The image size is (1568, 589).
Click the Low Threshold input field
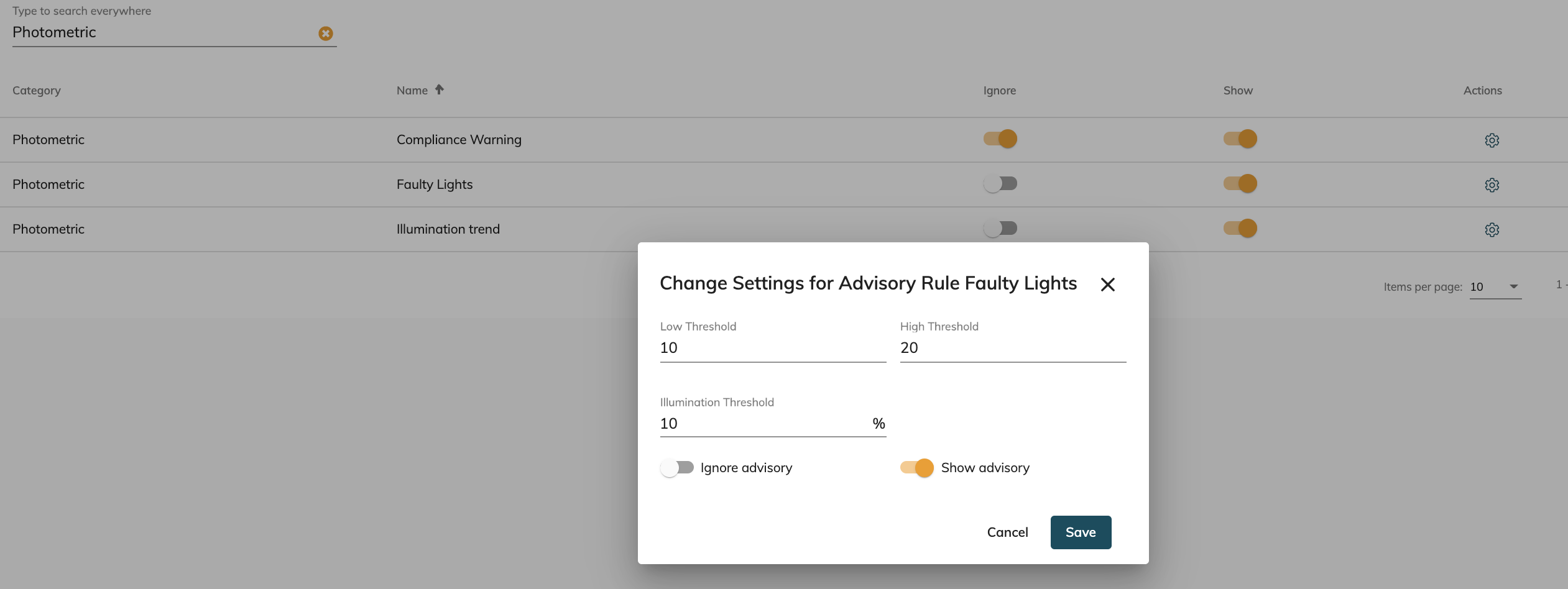(772, 348)
